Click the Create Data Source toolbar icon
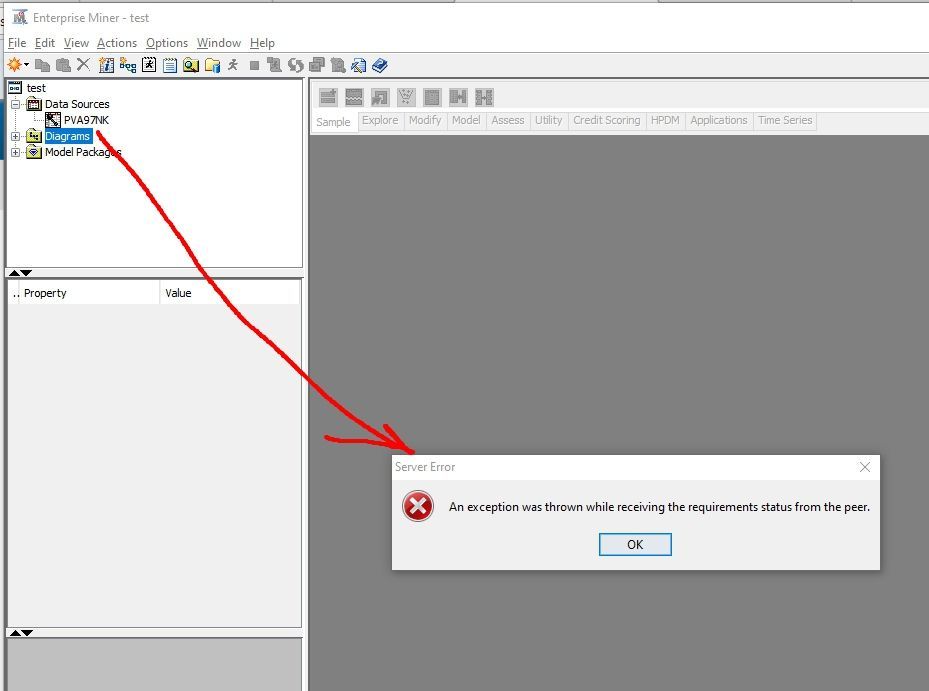The image size is (929, 691). pos(107,65)
